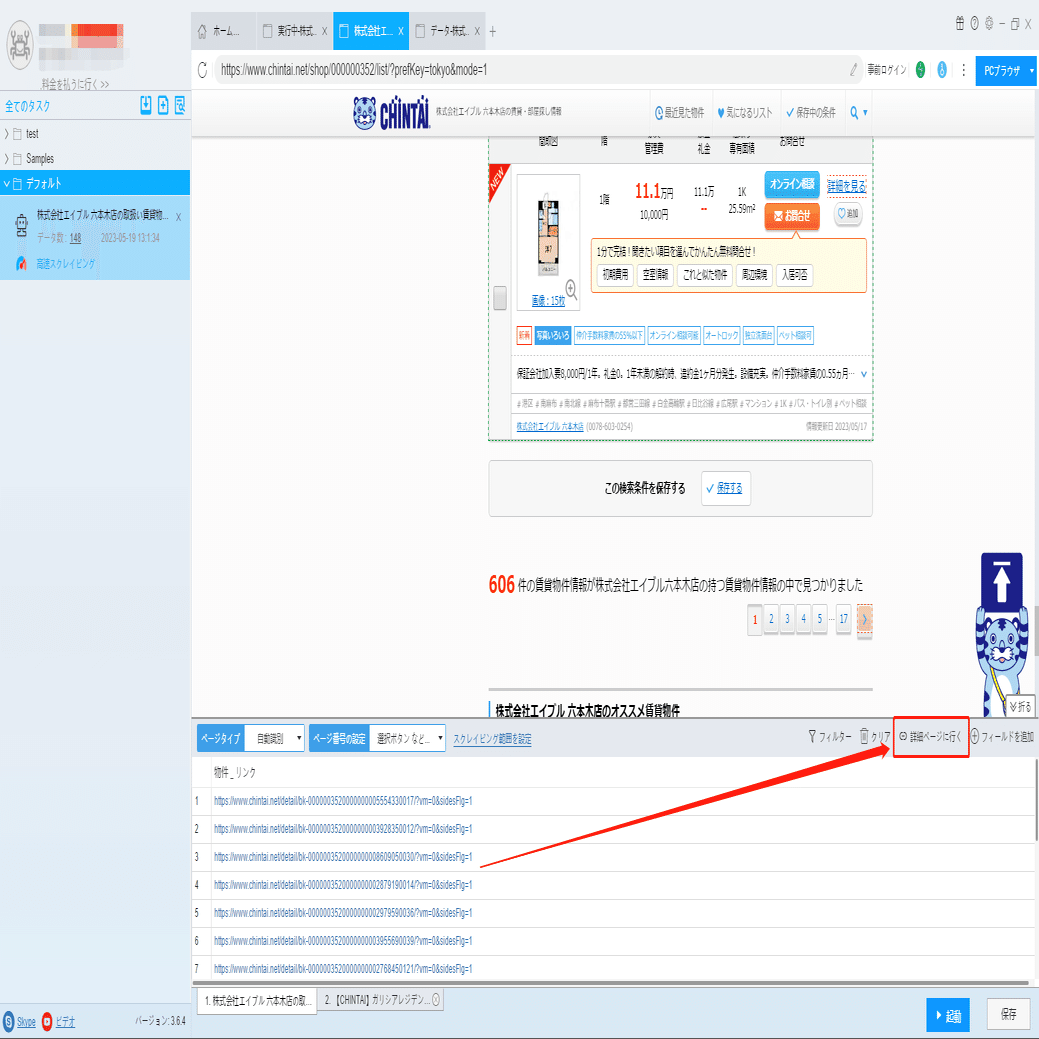Viewport: 1039px width, 1039px height.
Task: Open the three-dot more options menu
Action: pos(963,70)
